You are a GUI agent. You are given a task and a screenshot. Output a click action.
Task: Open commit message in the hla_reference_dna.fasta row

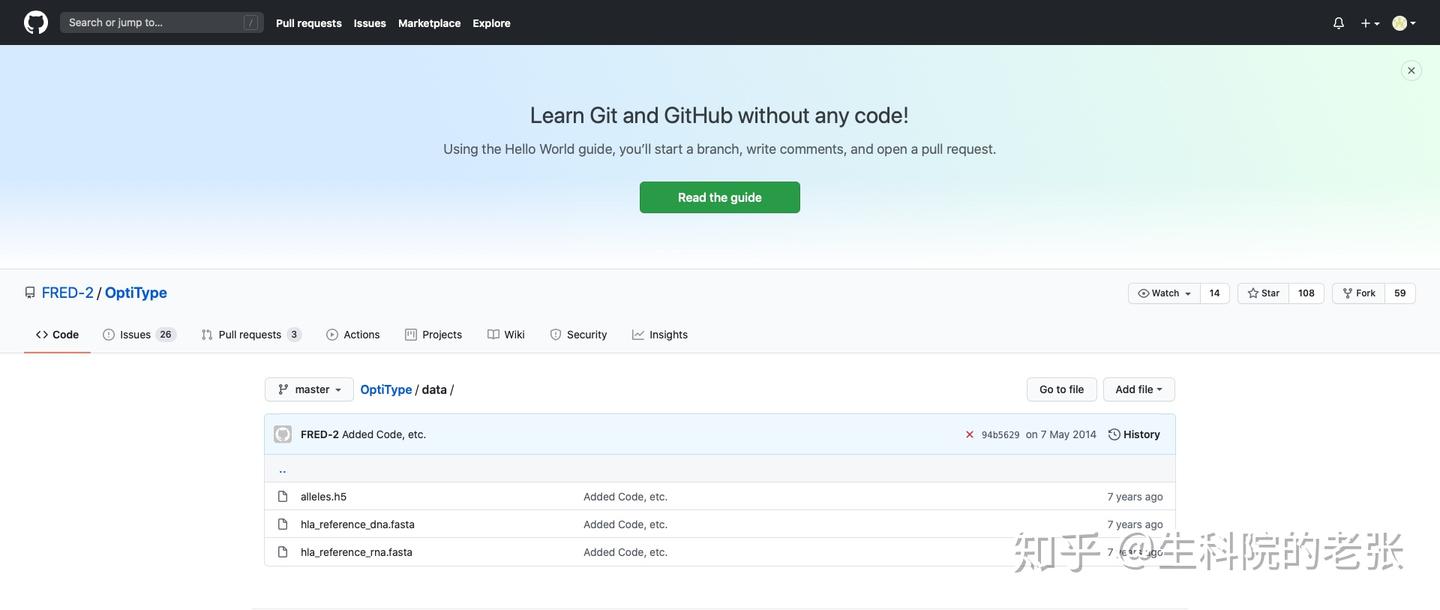click(x=626, y=524)
